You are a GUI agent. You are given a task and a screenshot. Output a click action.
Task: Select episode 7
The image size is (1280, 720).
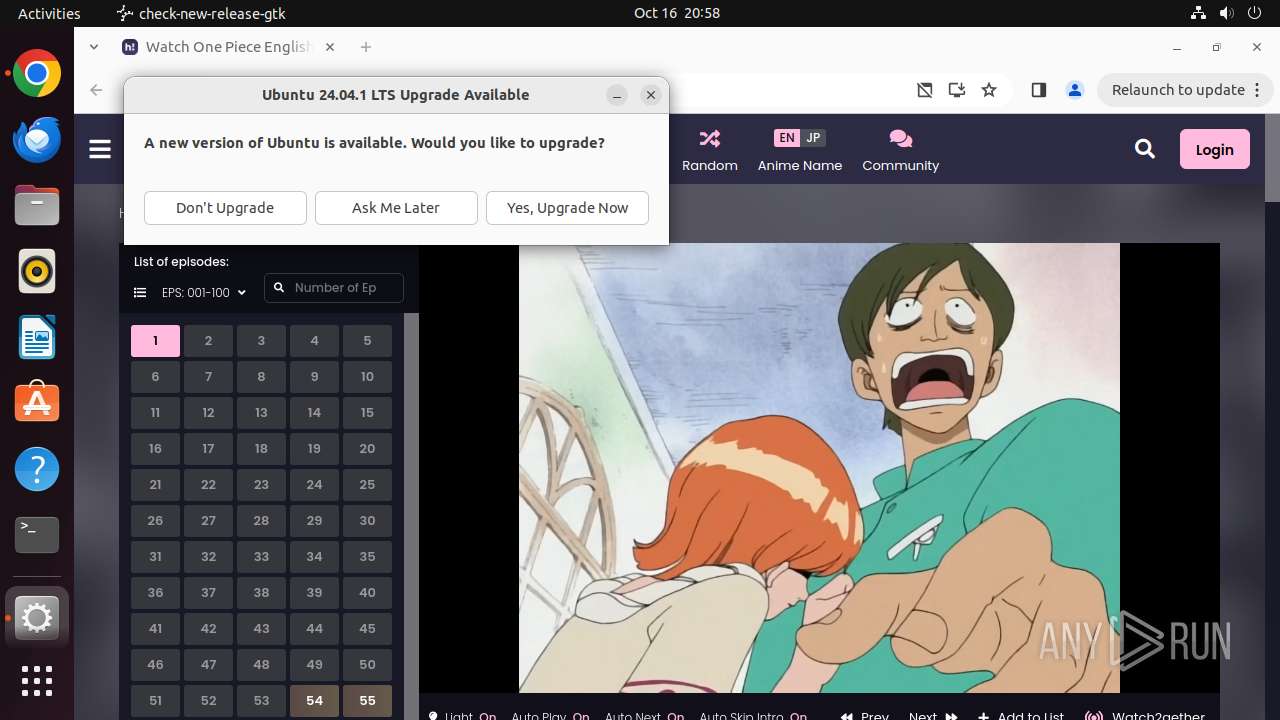(x=208, y=377)
